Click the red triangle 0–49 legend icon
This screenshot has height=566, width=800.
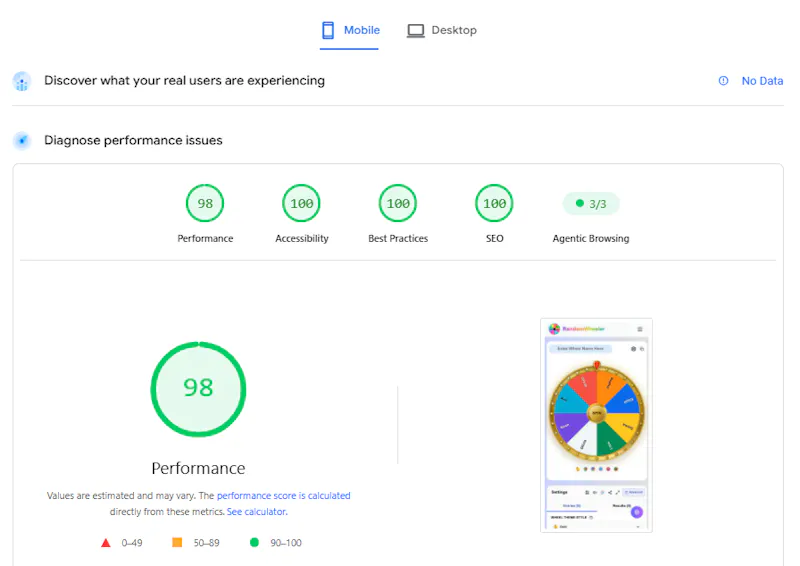coord(106,543)
